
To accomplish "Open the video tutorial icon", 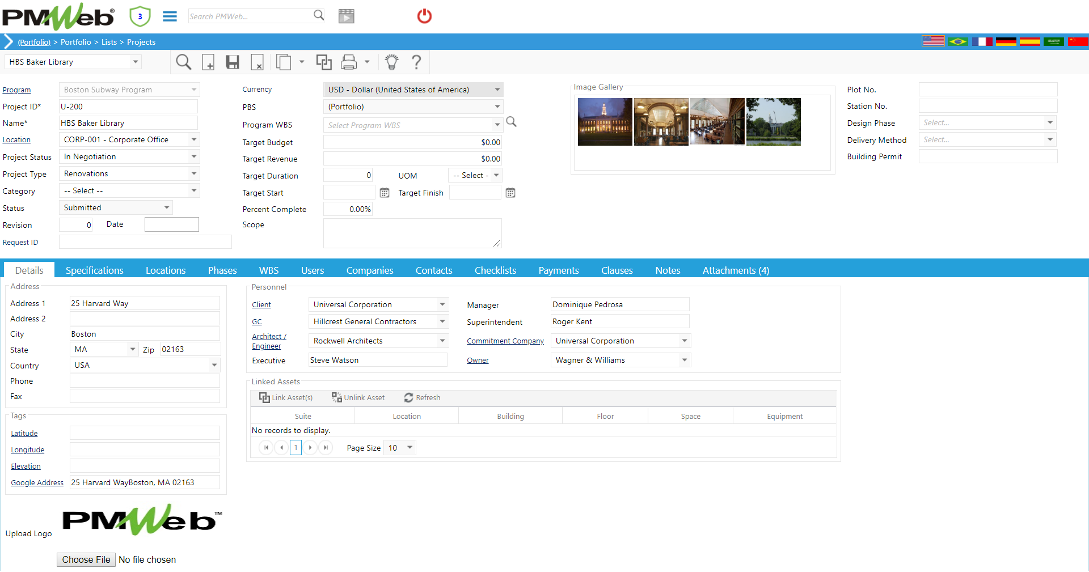I will tap(346, 16).
